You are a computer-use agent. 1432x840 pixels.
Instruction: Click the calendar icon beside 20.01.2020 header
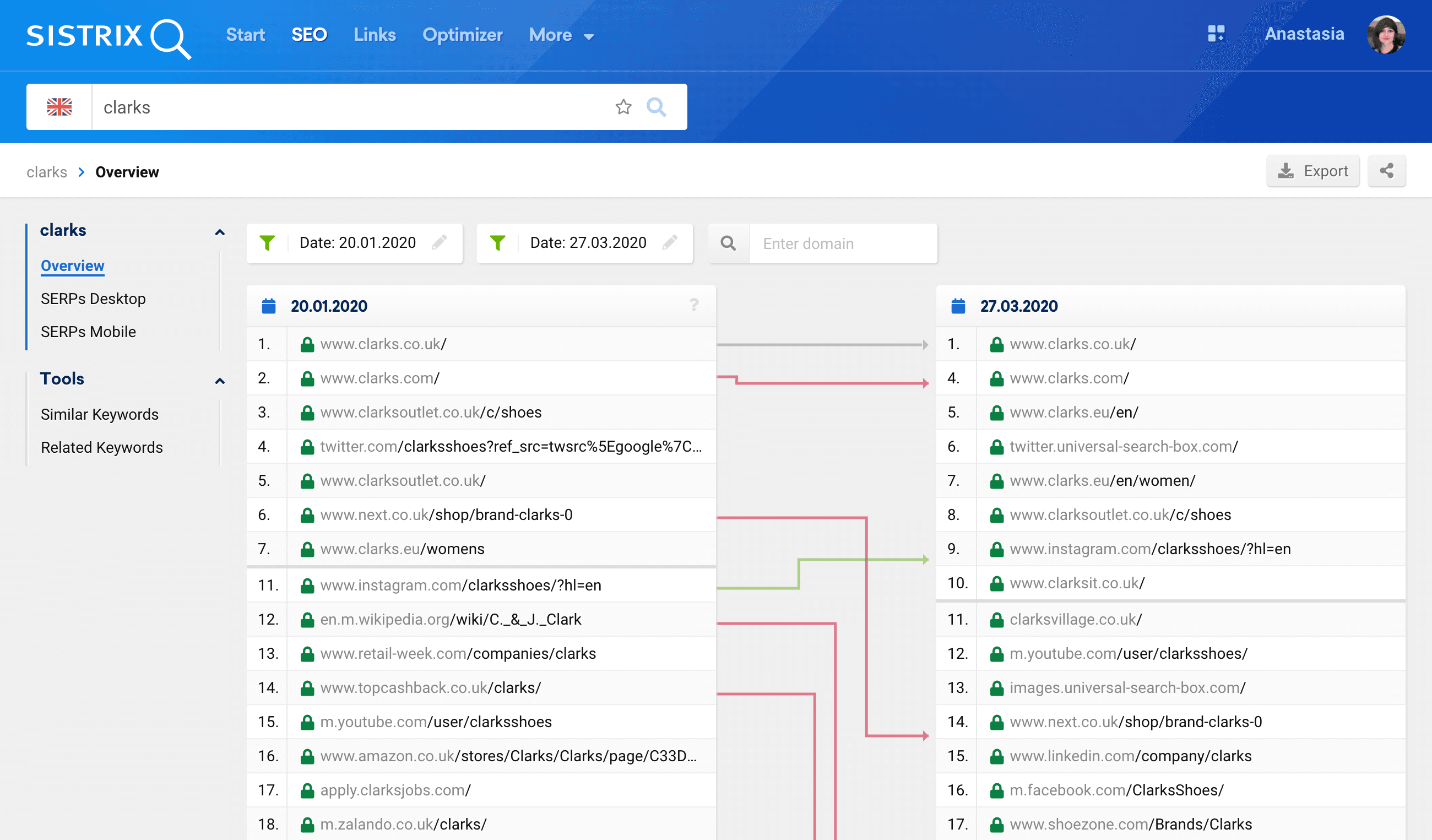(268, 306)
